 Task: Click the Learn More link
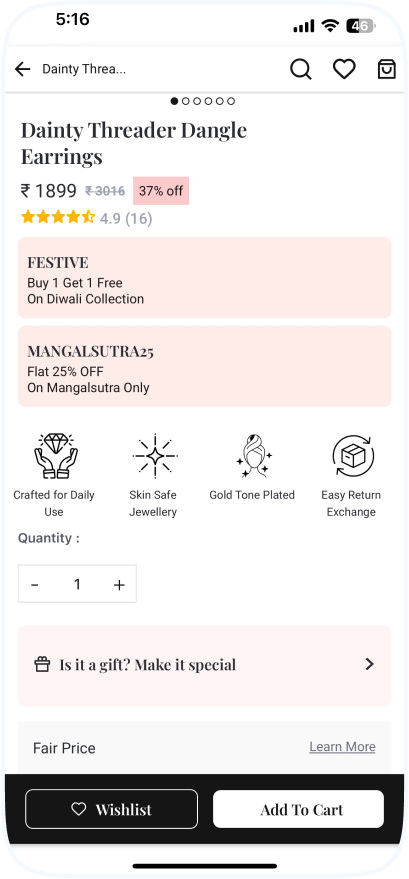tap(342, 747)
